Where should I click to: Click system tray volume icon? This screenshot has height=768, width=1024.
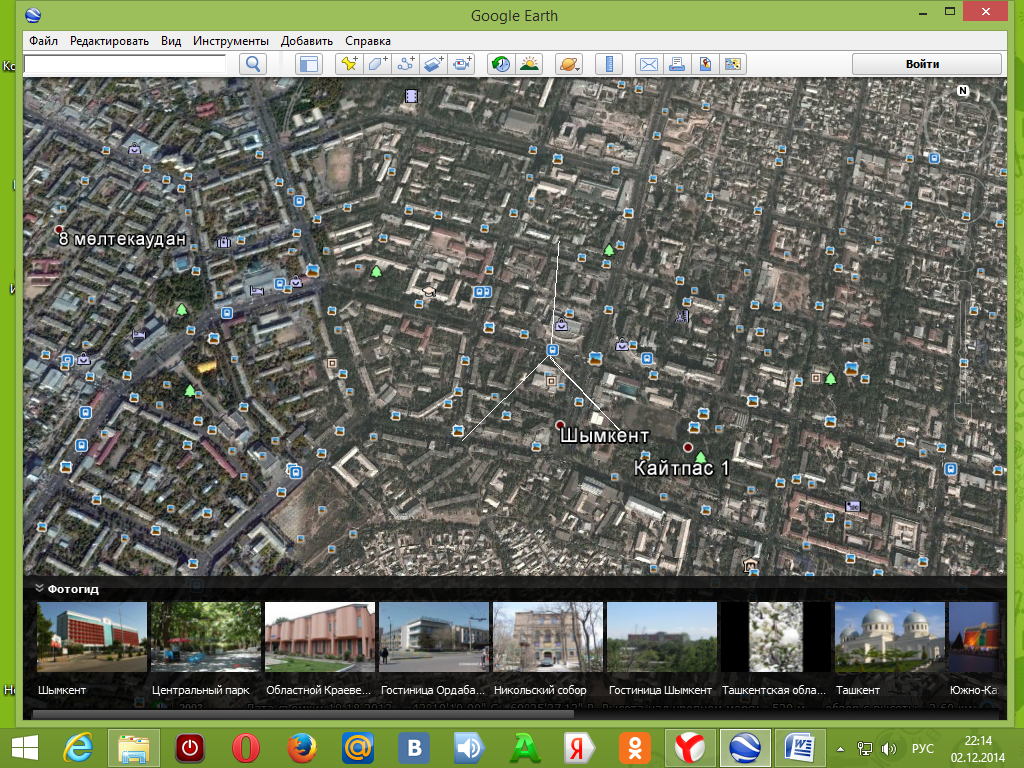[x=888, y=748]
